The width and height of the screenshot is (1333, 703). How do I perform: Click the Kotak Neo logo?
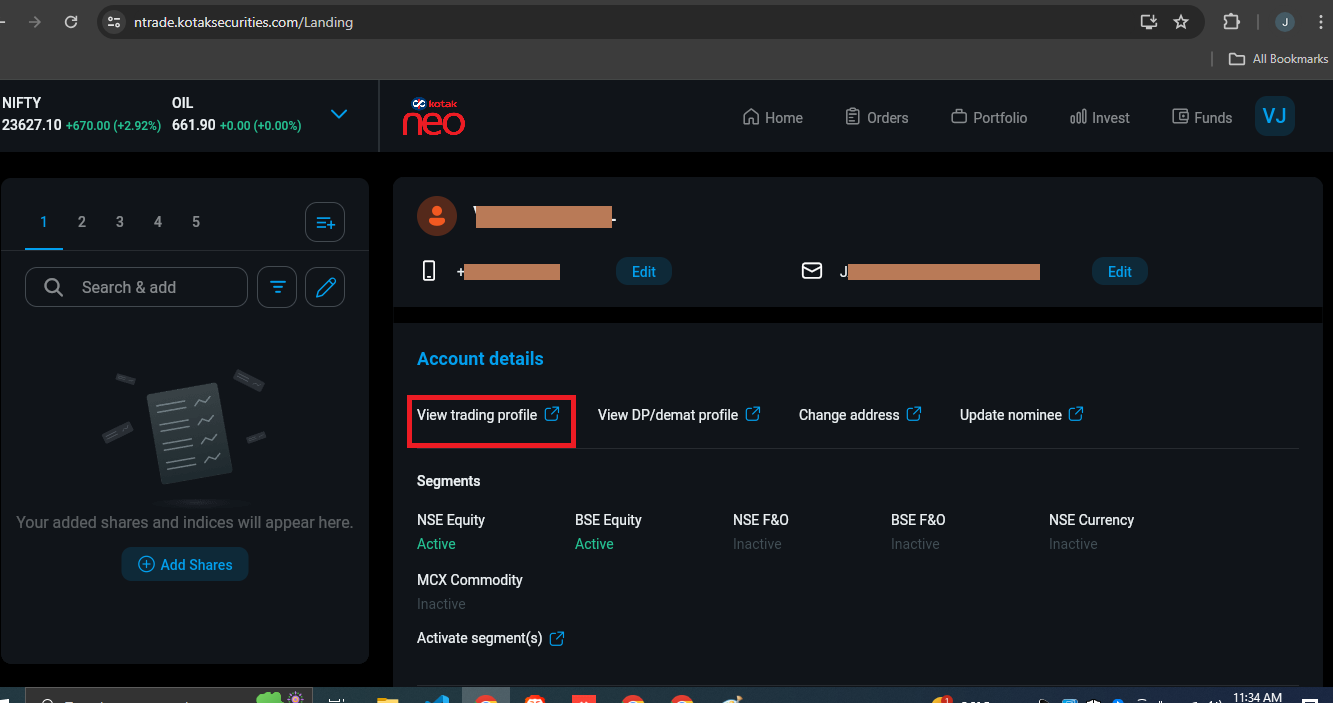[x=433, y=117]
